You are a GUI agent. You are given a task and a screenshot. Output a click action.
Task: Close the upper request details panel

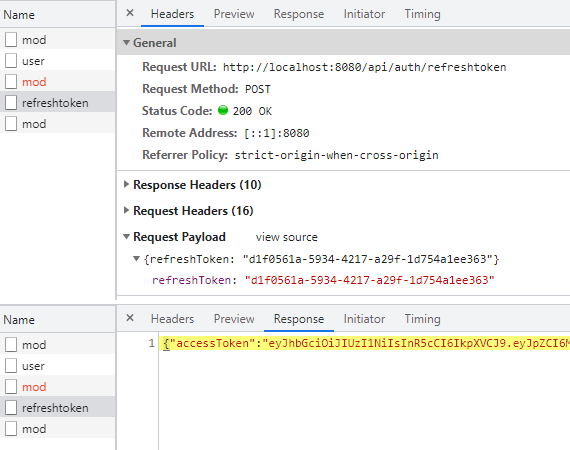tap(130, 13)
